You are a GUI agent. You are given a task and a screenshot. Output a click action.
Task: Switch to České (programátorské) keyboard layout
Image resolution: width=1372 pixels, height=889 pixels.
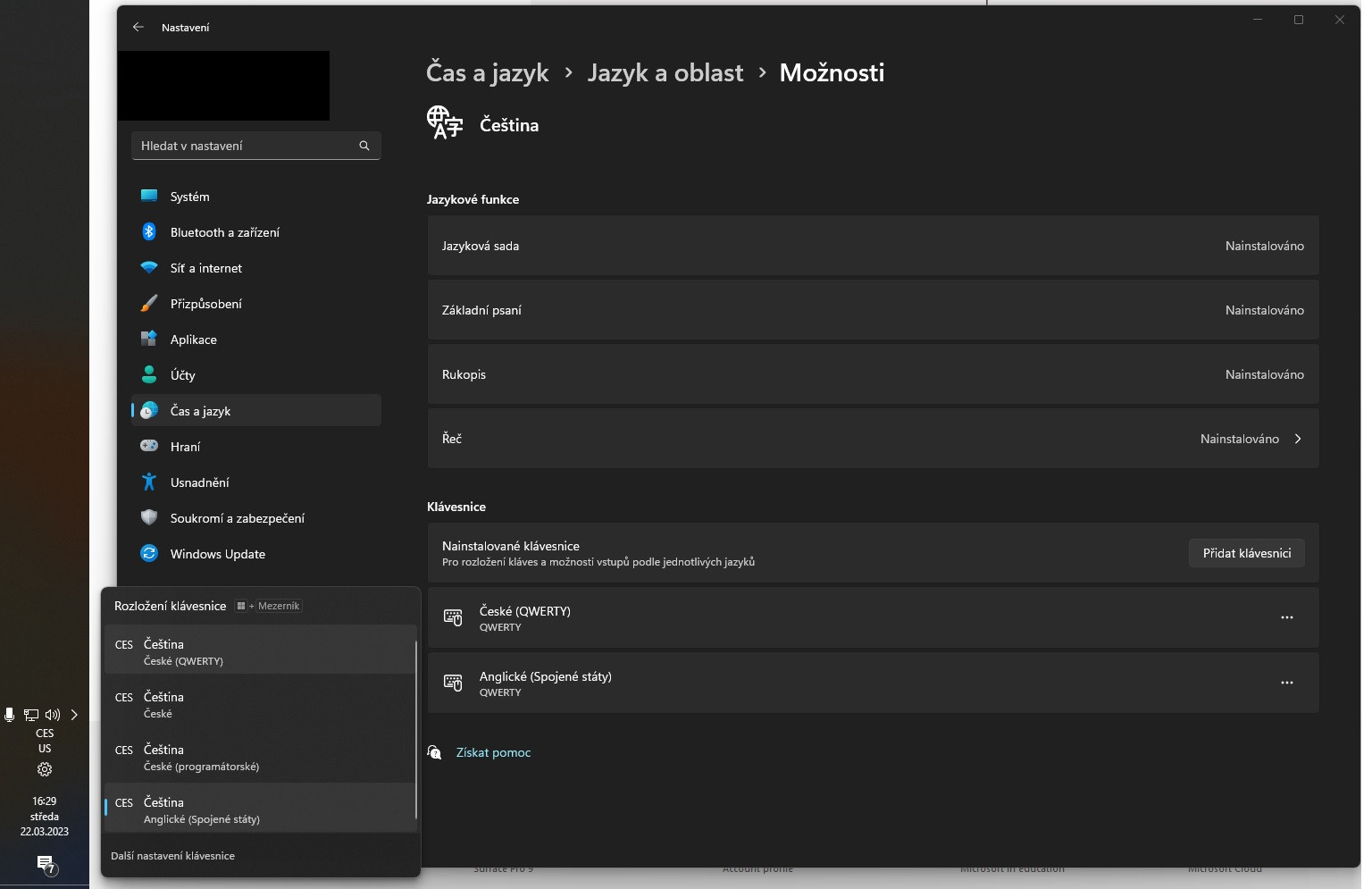click(201, 757)
